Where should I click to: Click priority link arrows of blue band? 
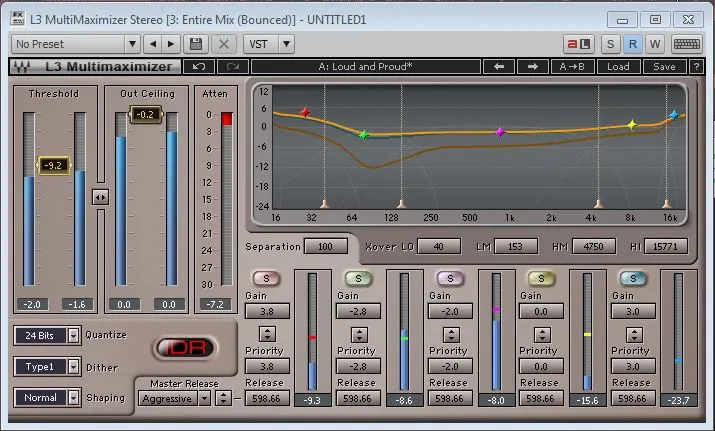coord(634,335)
